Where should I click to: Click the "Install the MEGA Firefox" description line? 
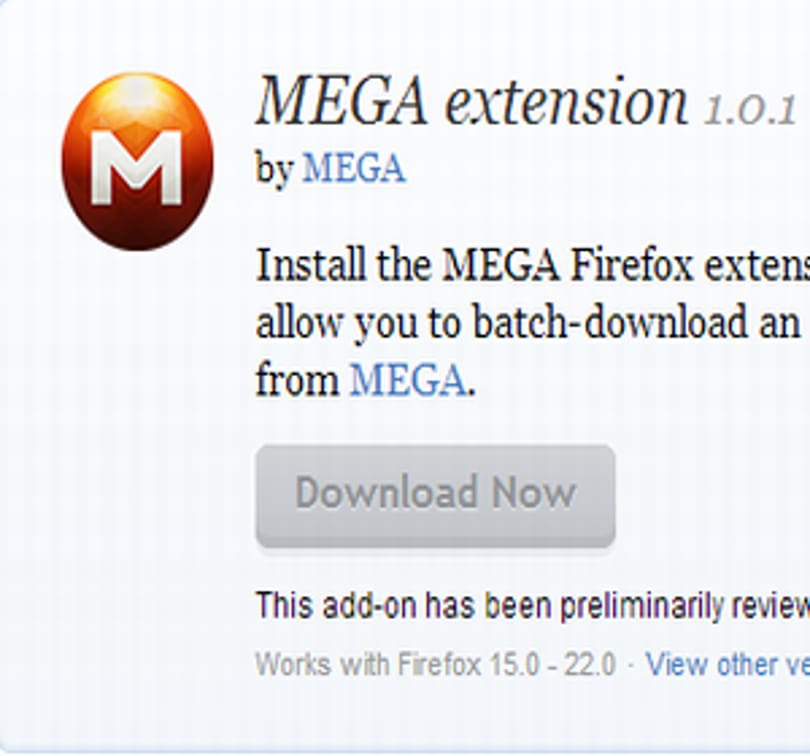tap(533, 265)
